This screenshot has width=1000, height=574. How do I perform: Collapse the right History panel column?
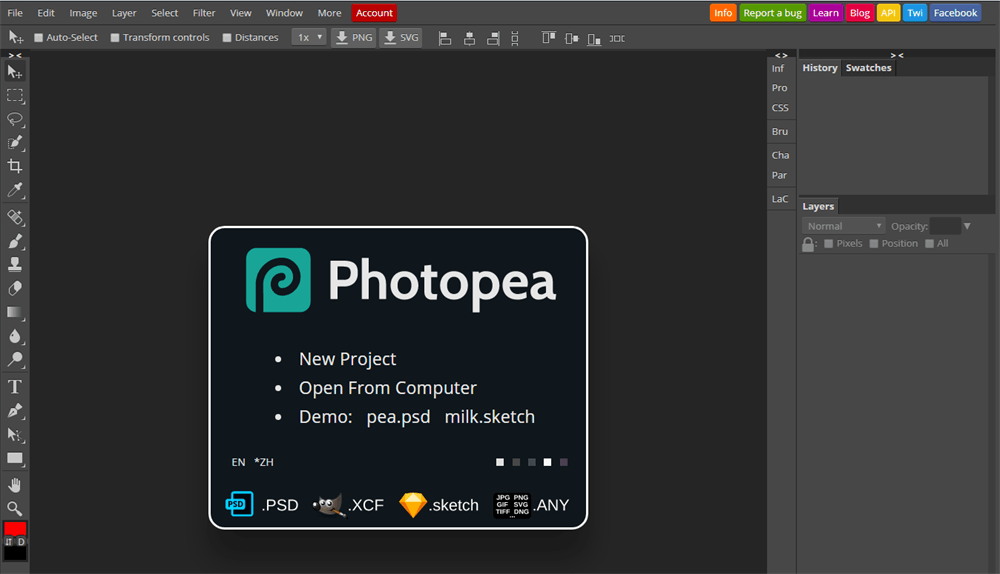897,55
